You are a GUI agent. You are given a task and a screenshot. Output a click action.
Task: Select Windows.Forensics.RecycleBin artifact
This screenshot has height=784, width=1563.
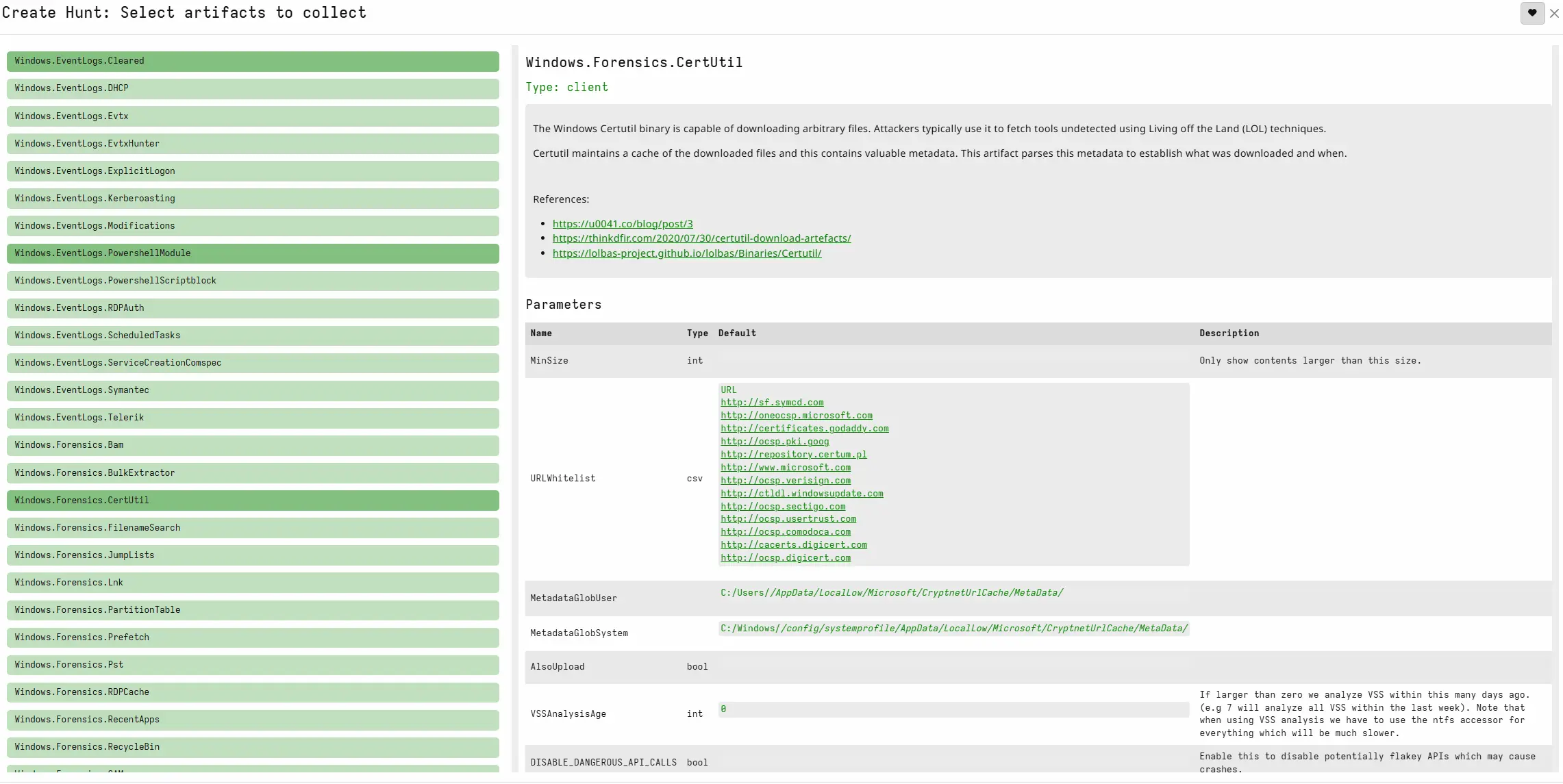coord(253,747)
